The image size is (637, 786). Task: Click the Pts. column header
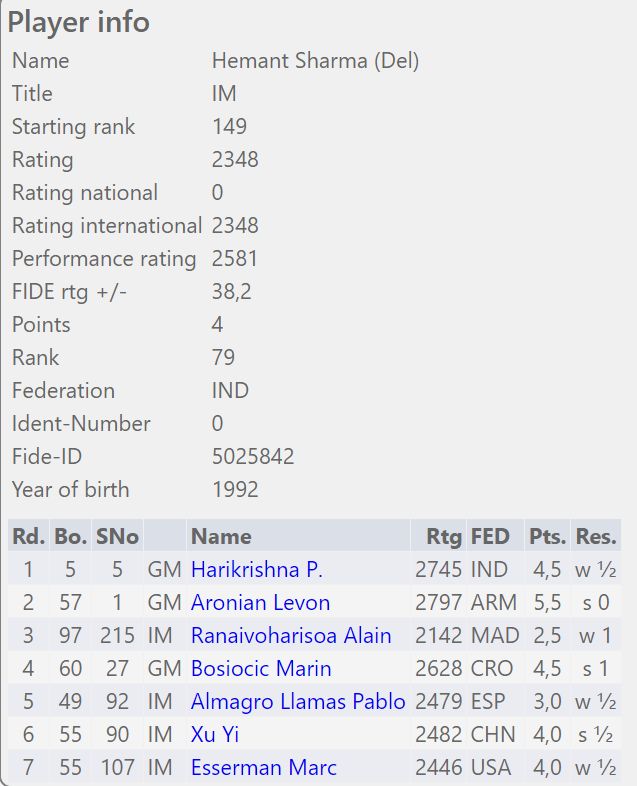coord(547,536)
